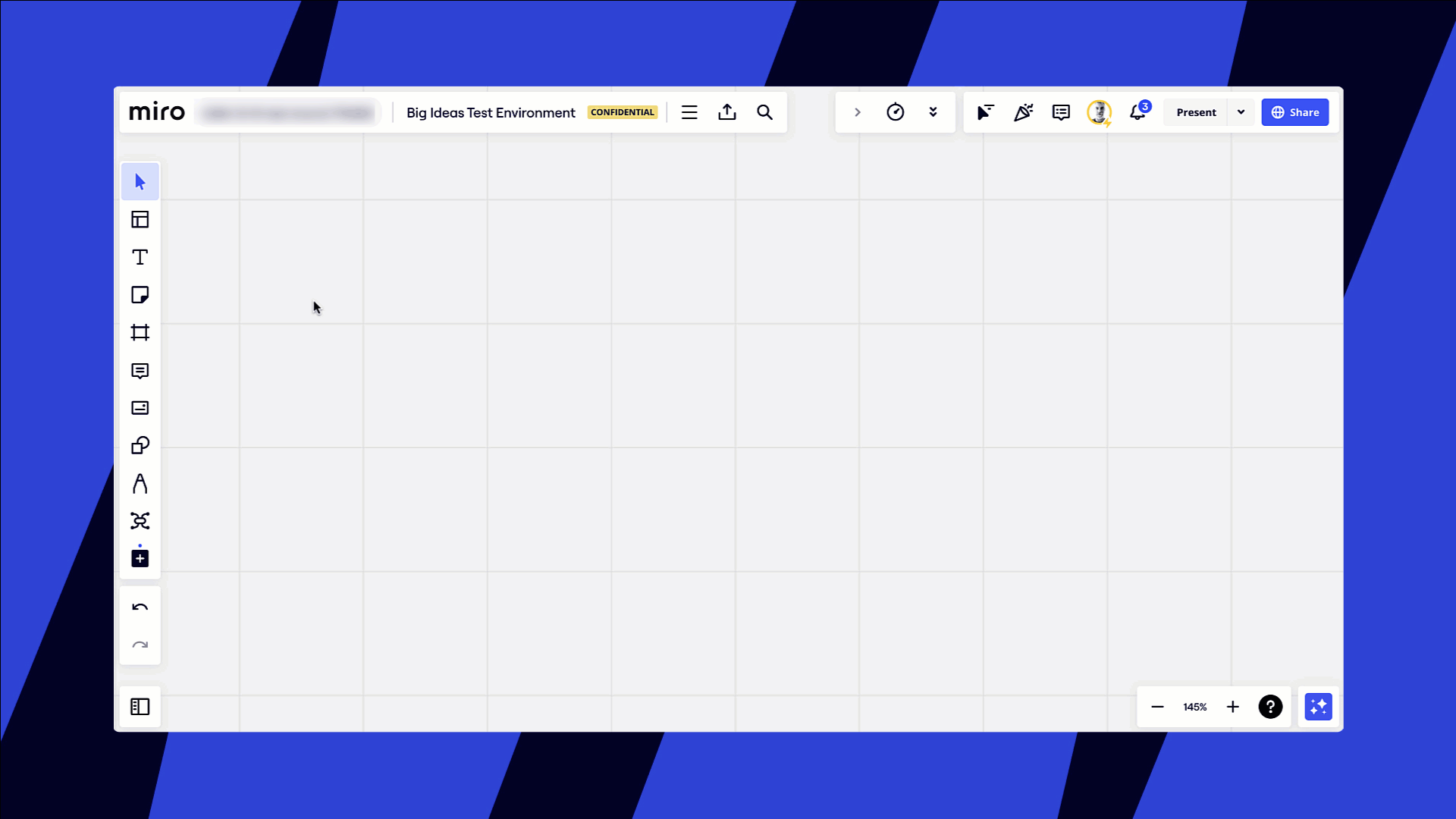
Task: Increase zoom with the plus control
Action: click(x=1232, y=706)
